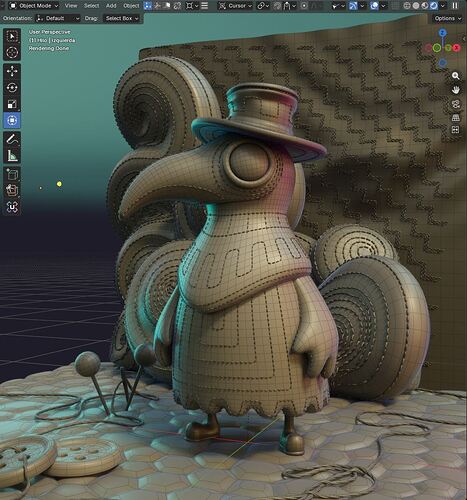
Task: Open the overlays dropdown arrow
Action: pos(383,6)
